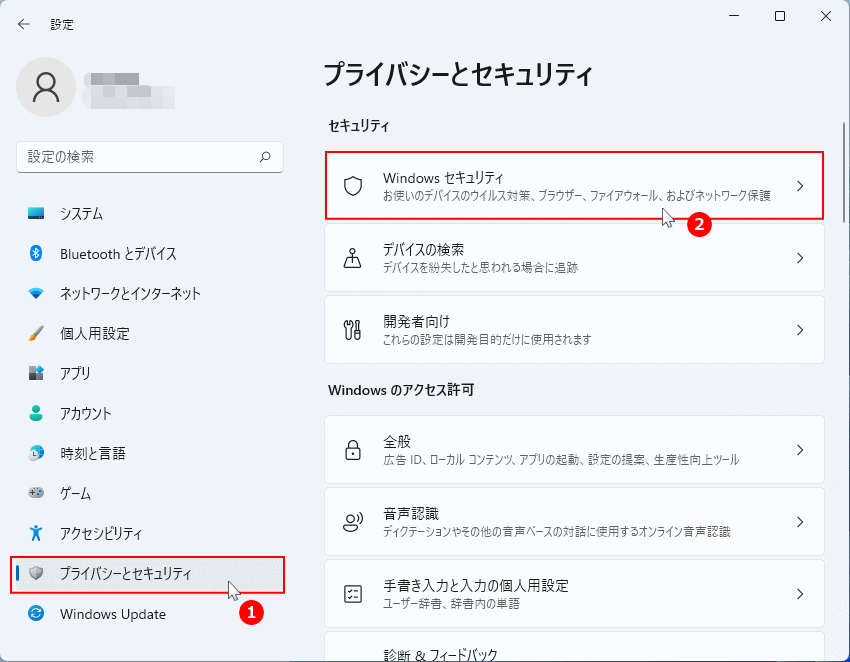850x662 pixels.
Task: Click the network Wi-Fi icon
Action: tap(36, 293)
